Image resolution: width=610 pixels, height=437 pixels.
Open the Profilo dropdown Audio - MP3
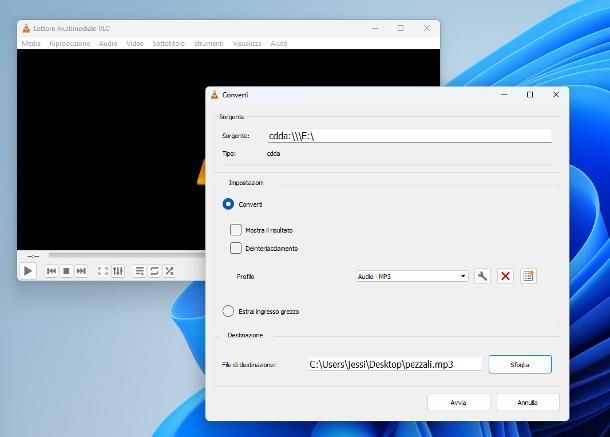point(412,276)
